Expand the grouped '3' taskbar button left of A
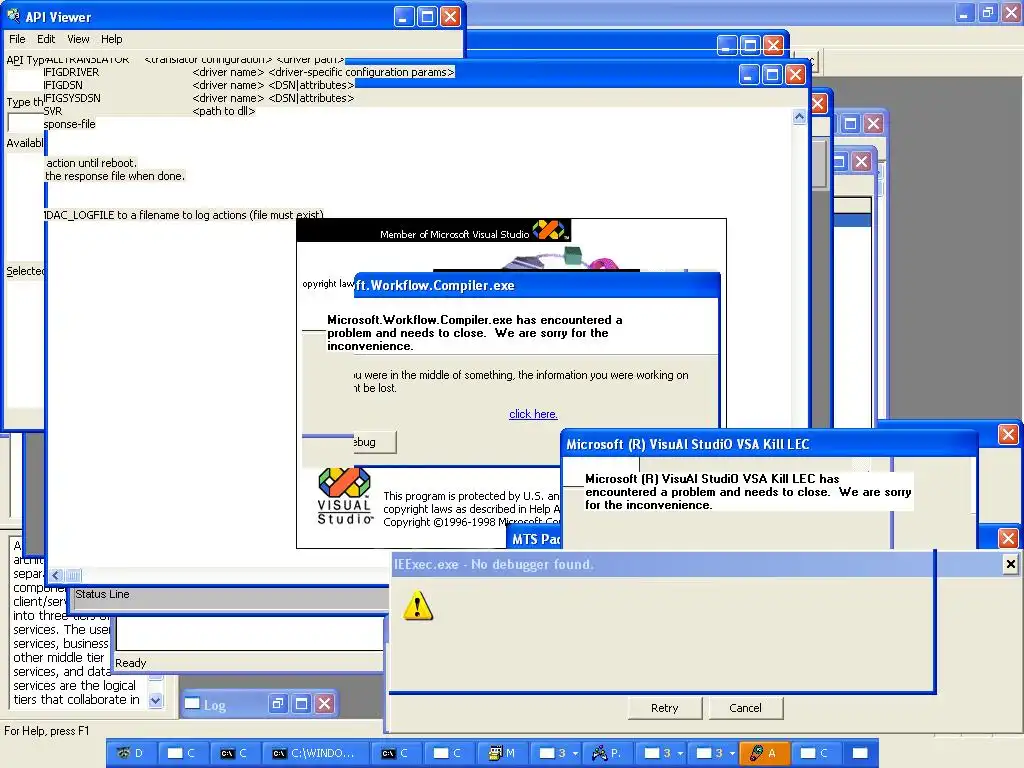Image resolution: width=1024 pixels, height=768 pixels. pos(714,753)
